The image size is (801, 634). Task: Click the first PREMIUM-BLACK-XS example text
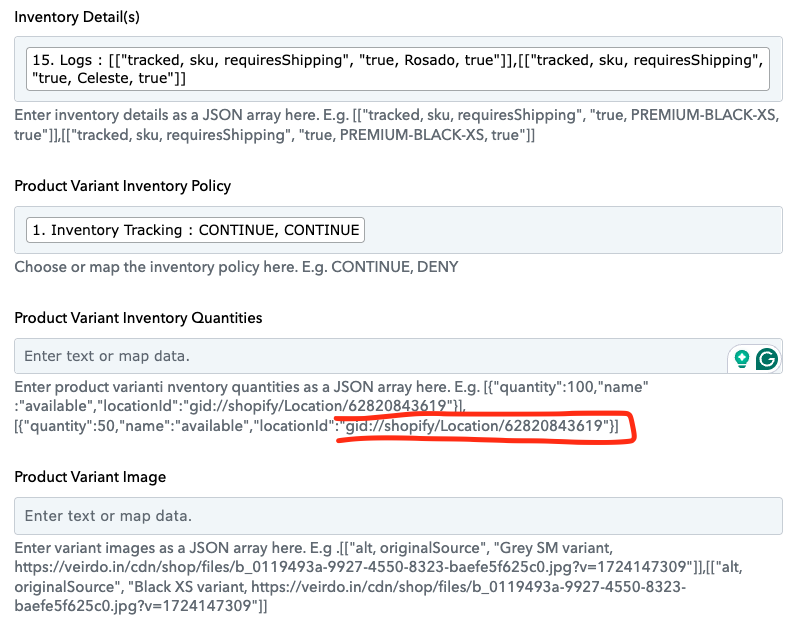pyautogui.click(x=704, y=115)
